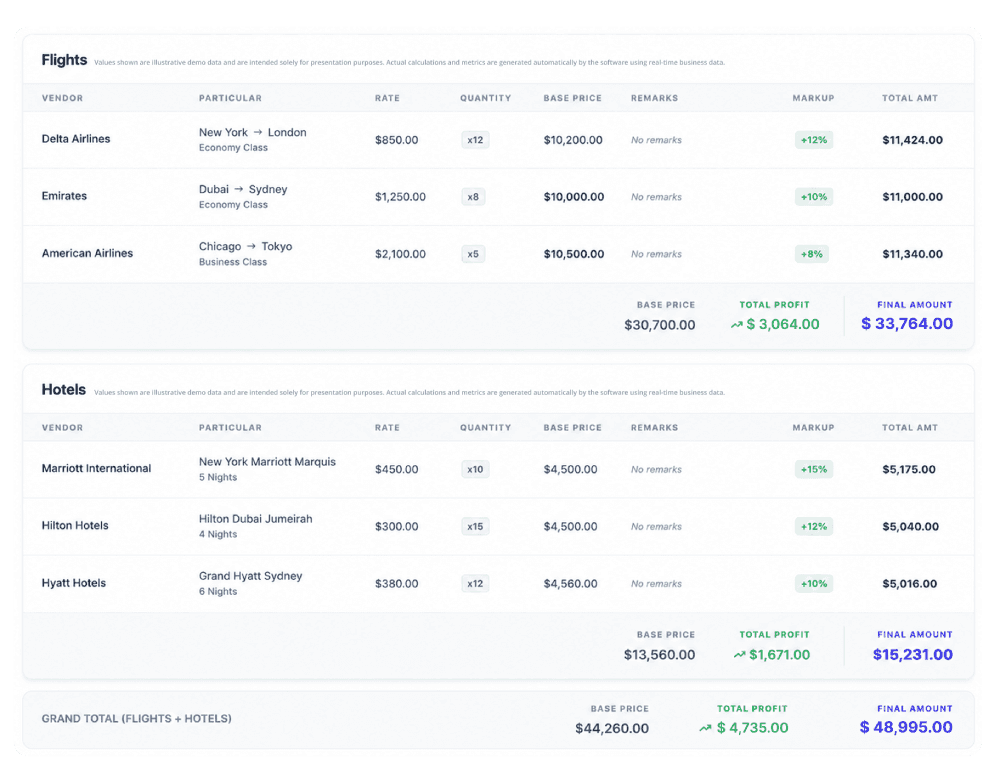
Task: Select the +15% markup badge for Marriott International
Action: [x=814, y=469]
